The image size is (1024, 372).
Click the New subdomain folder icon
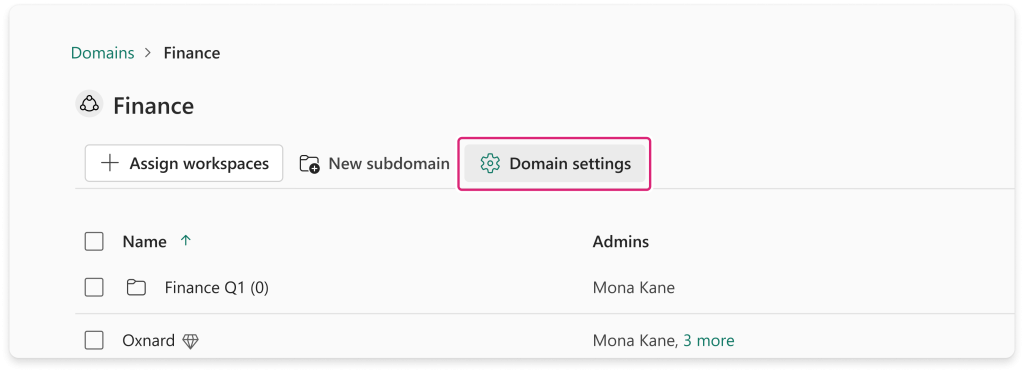pos(310,164)
